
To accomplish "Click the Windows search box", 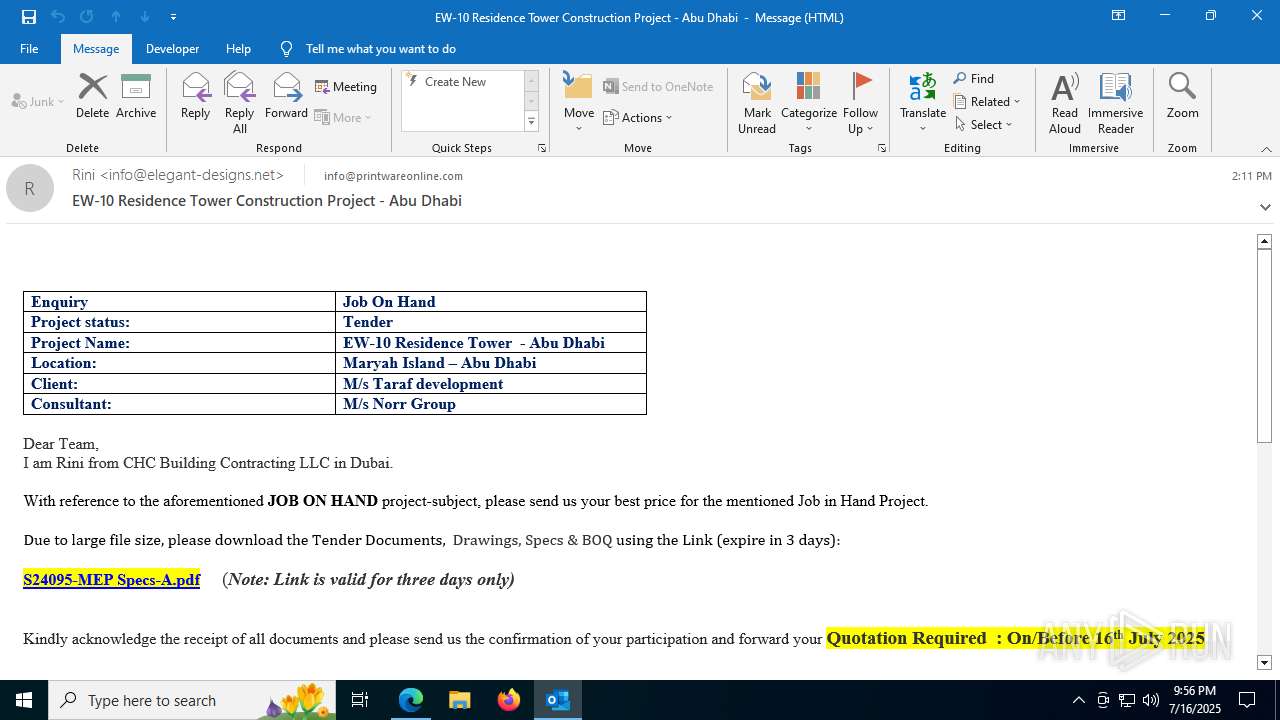I will click(190, 700).
